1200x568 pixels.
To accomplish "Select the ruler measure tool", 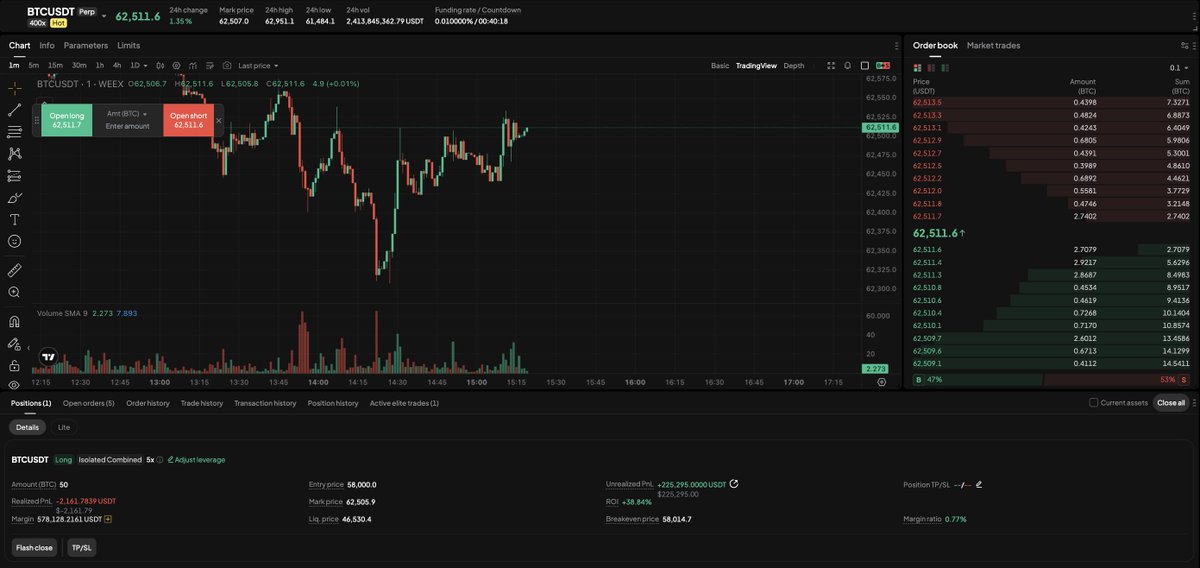I will coord(14,270).
